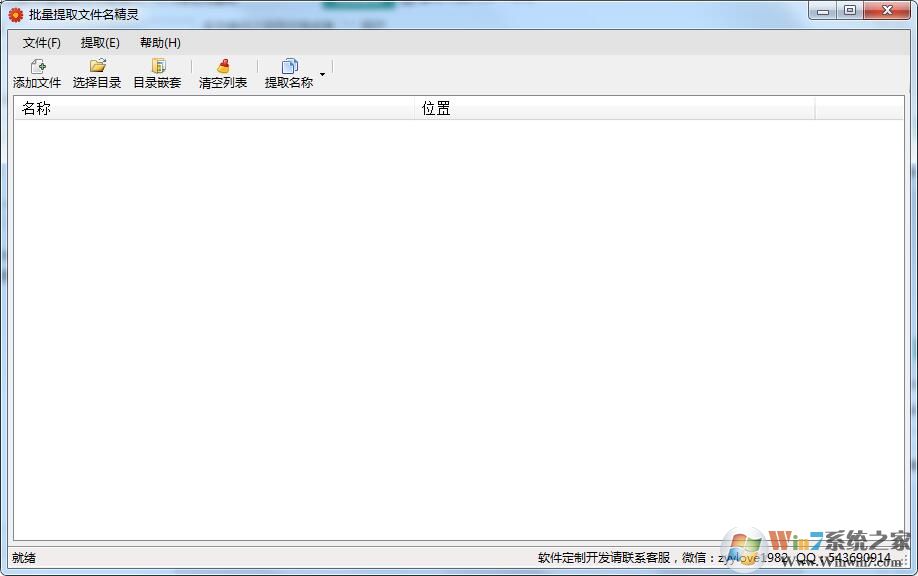Click the 位置 column header
The image size is (918, 576).
[435, 108]
